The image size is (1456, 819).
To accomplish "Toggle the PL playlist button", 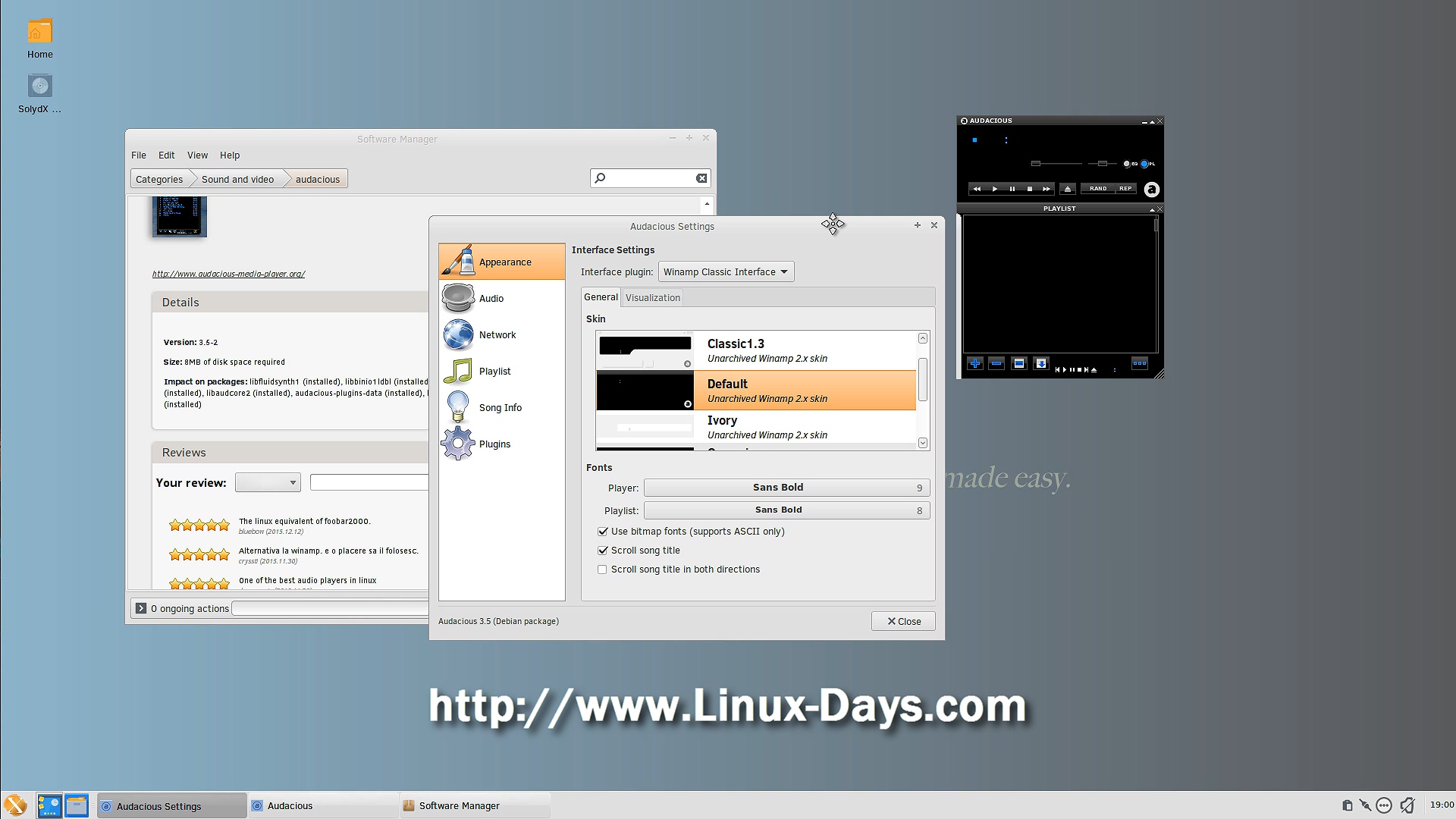I will click(1148, 164).
